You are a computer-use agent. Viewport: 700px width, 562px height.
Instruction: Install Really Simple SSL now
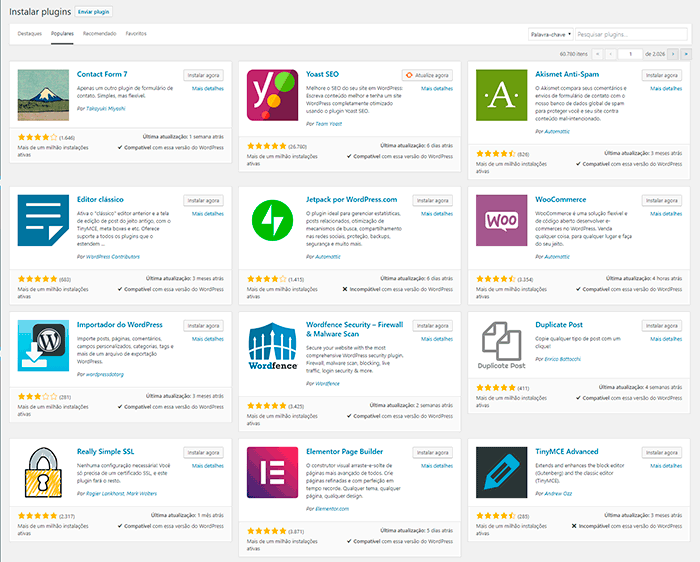[x=204, y=453]
